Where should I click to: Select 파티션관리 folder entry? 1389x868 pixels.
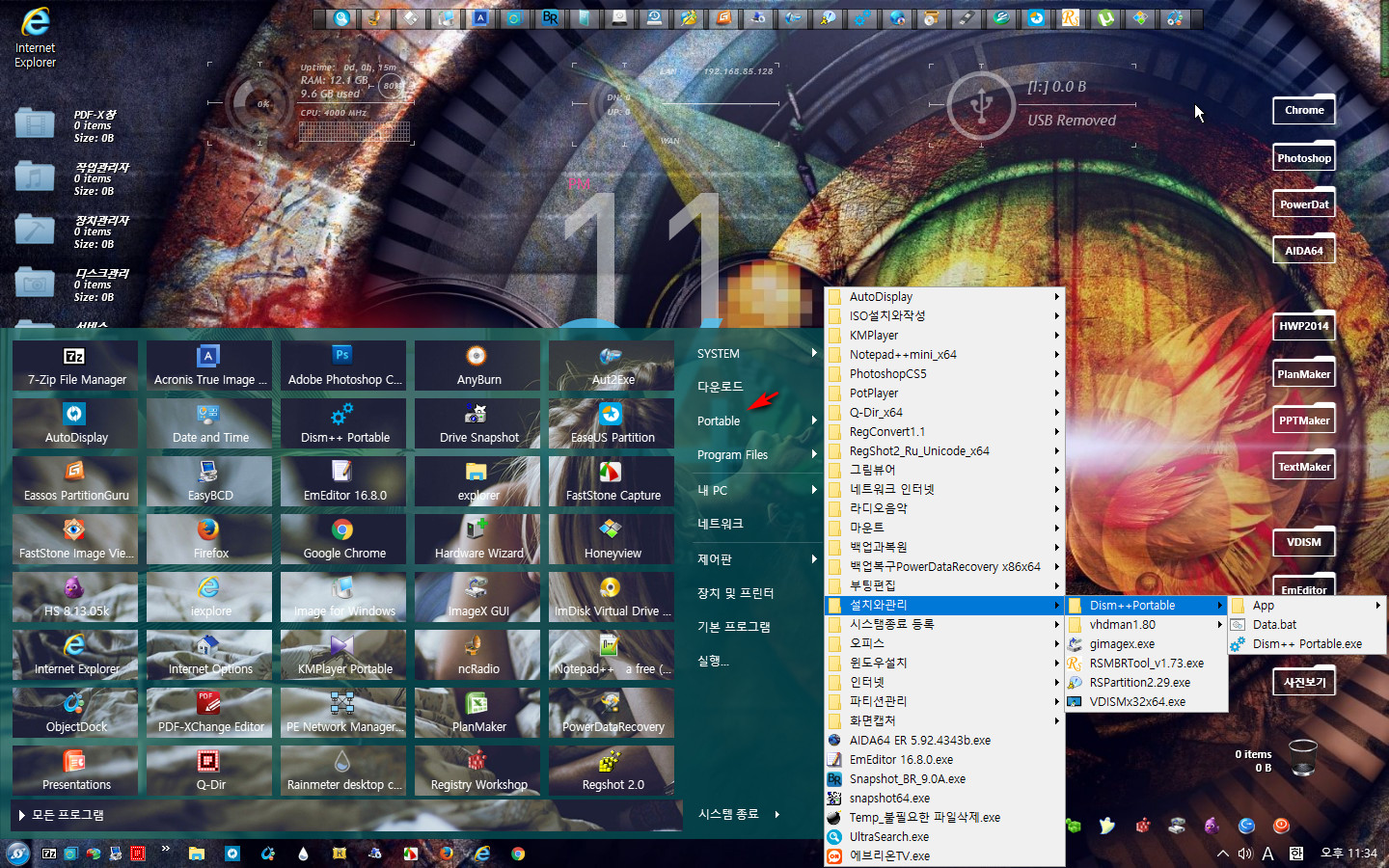(x=944, y=702)
